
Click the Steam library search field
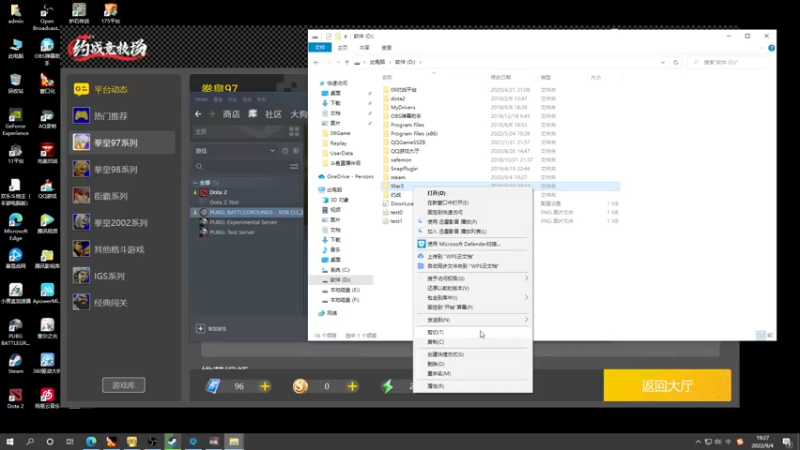[x=241, y=166]
